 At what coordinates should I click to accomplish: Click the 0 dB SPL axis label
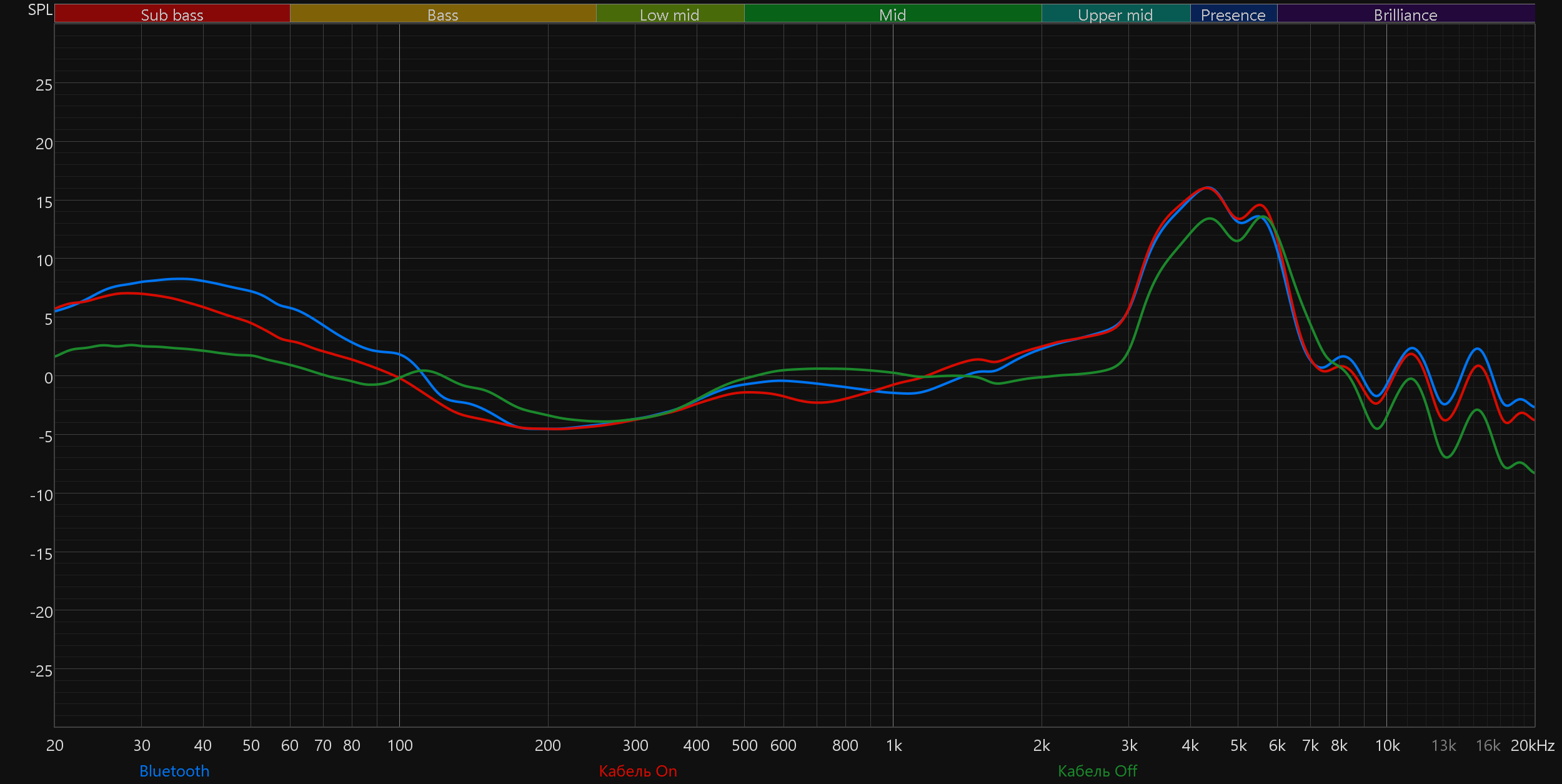click(x=48, y=378)
